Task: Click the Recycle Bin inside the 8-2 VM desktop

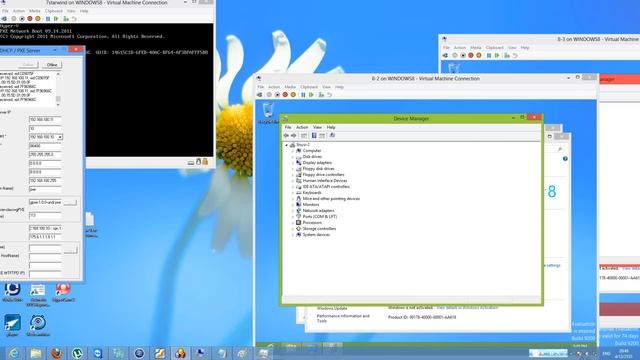Action: (268, 113)
